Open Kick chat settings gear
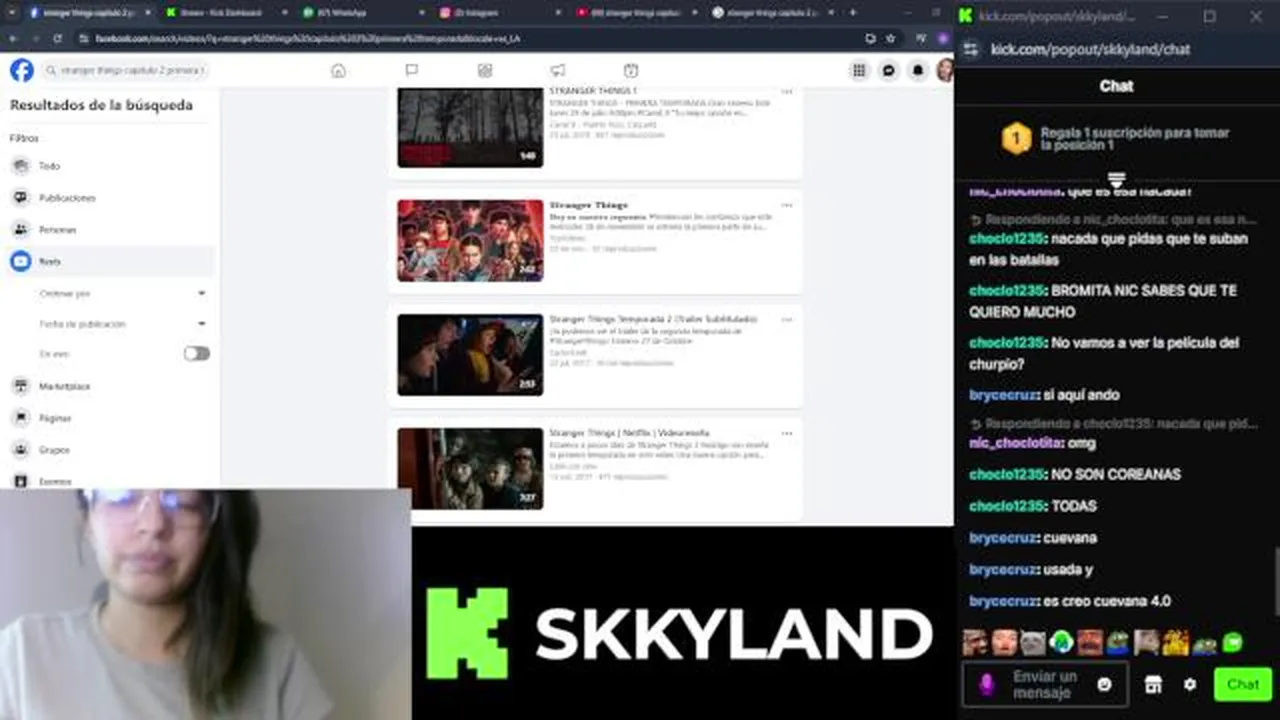1280x720 pixels. 1189,685
